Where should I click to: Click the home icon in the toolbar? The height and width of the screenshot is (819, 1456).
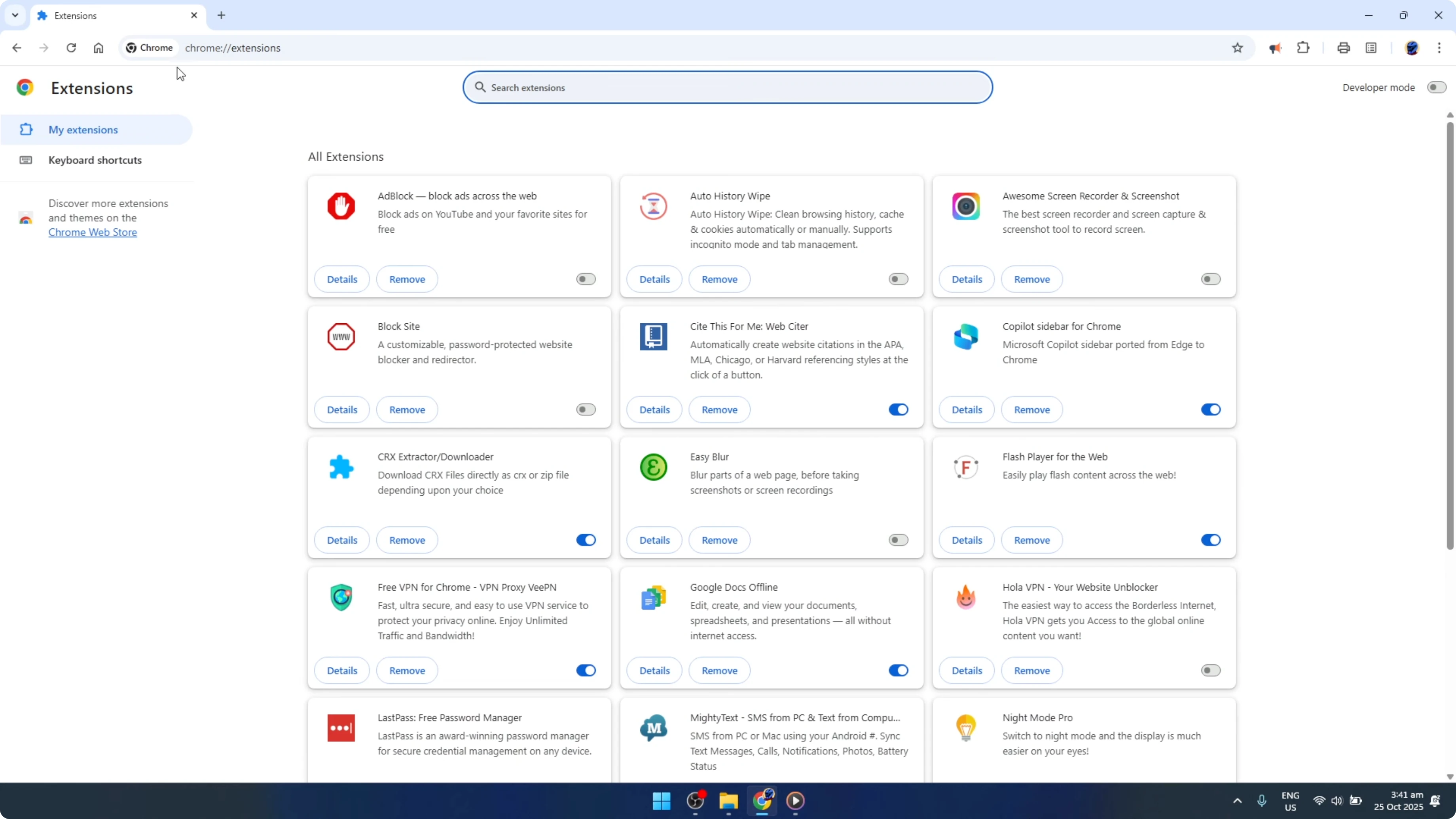[x=99, y=47]
